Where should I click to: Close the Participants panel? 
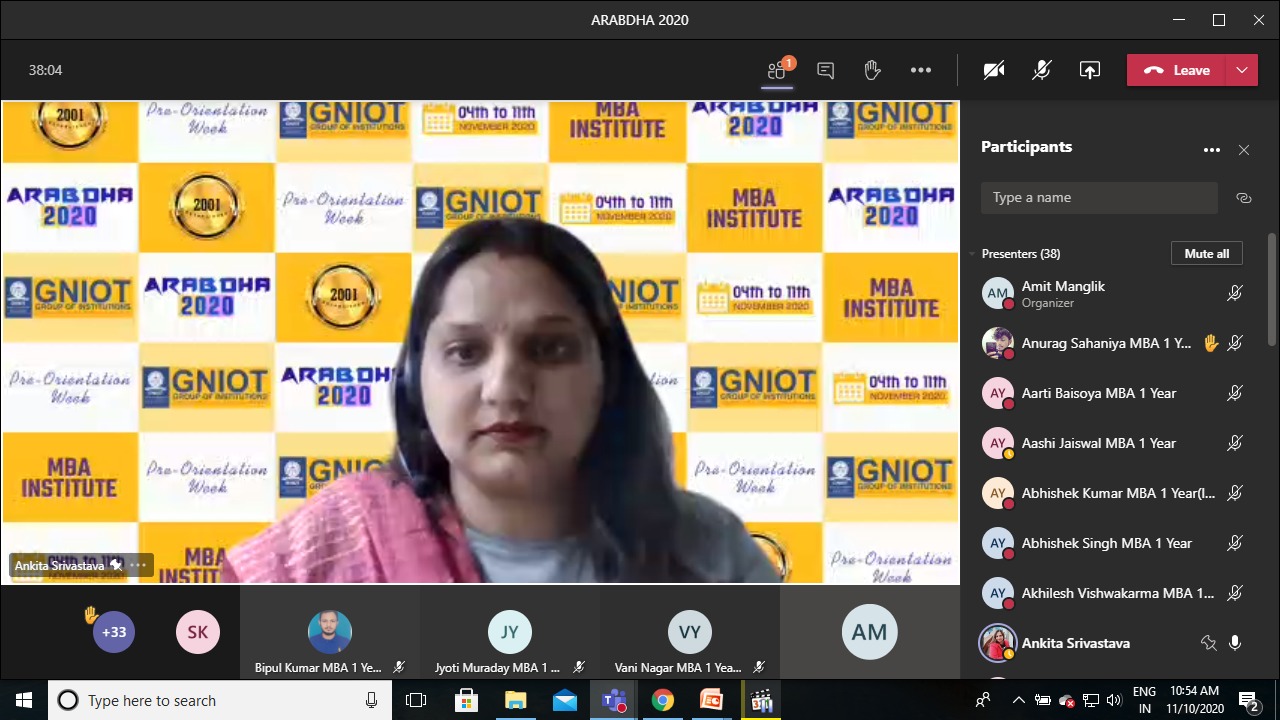1244,150
